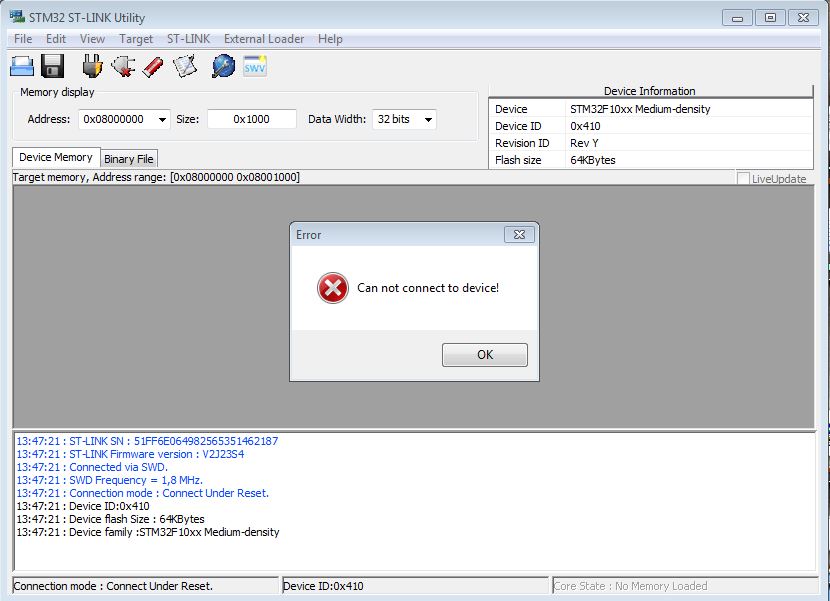The height and width of the screenshot is (601, 830).
Task: Click the Open file toolbar icon
Action: pos(22,67)
